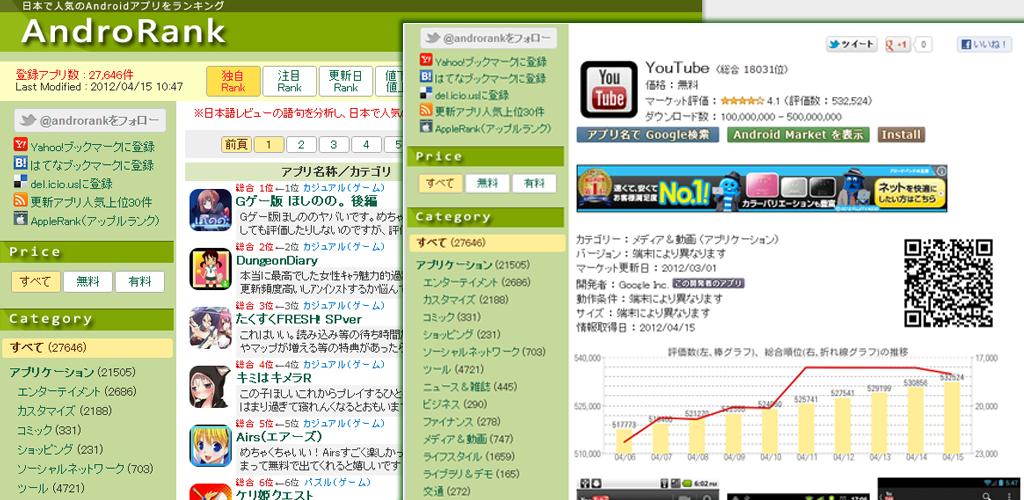Open ツール (4721) in detail window sidebar
Image resolution: width=1024 pixels, height=500 pixels.
(453, 369)
